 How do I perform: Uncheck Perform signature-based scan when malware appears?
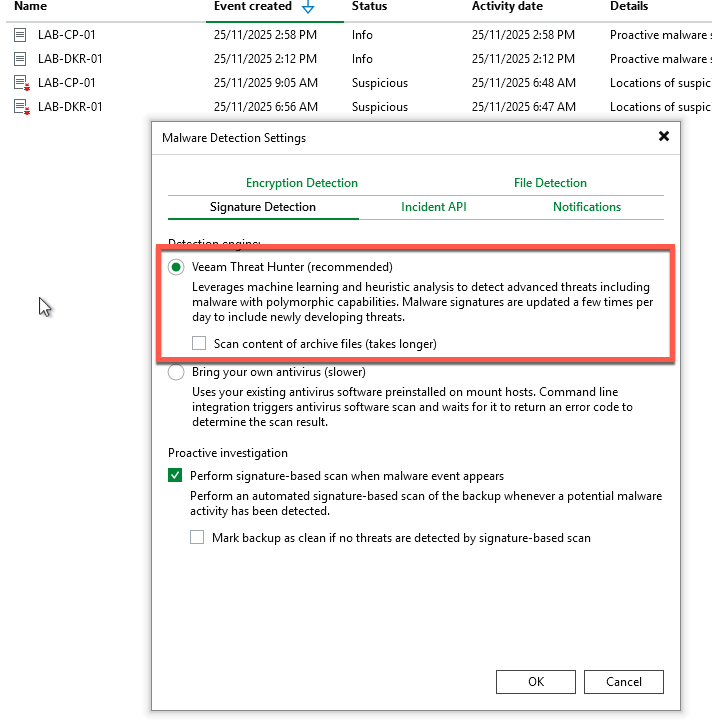[x=176, y=476]
